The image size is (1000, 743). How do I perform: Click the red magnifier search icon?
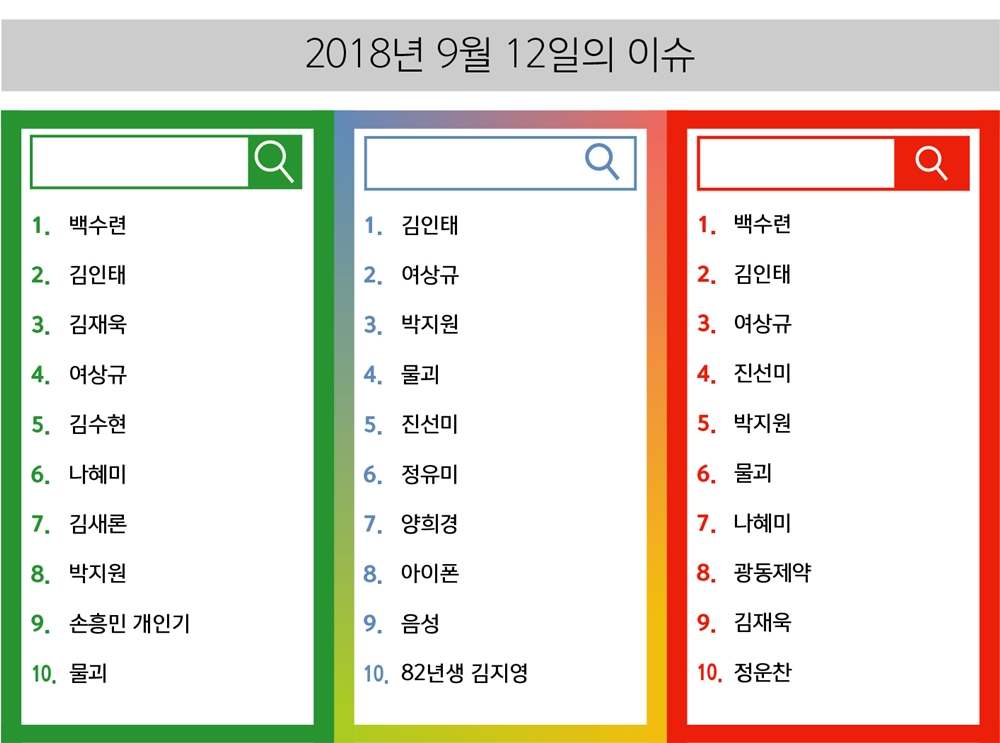coord(931,163)
